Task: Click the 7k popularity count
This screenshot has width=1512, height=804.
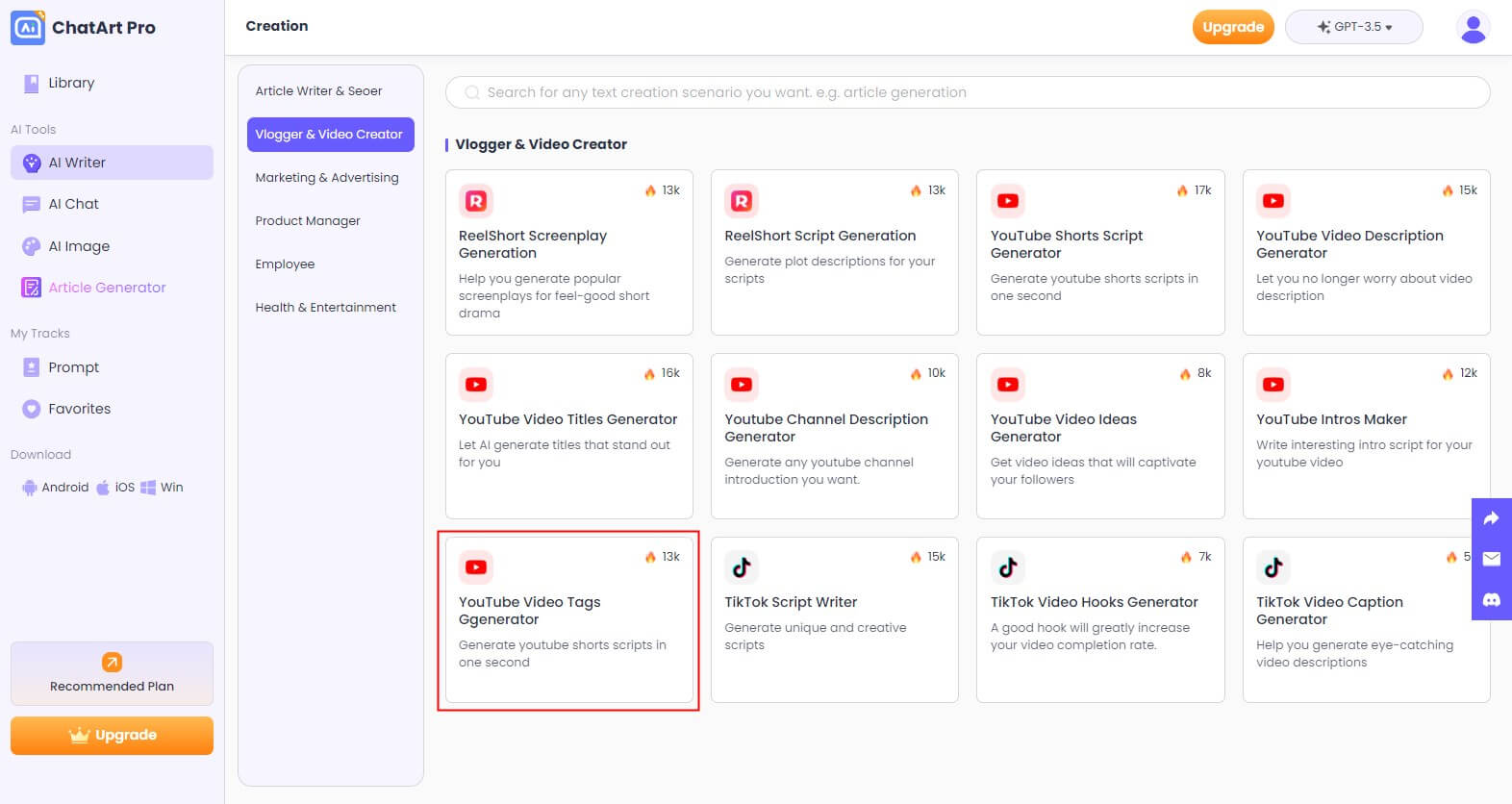Action: [x=1204, y=557]
